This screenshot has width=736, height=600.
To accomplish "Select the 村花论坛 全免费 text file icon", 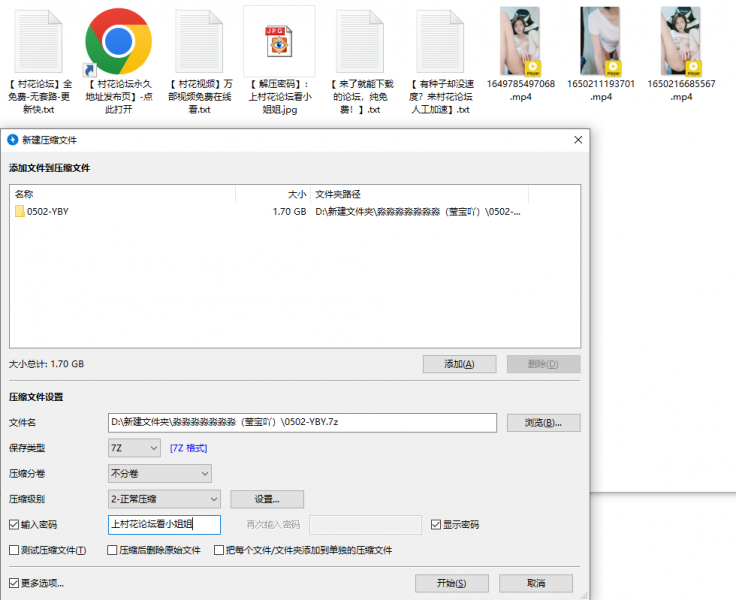I will 39,42.
